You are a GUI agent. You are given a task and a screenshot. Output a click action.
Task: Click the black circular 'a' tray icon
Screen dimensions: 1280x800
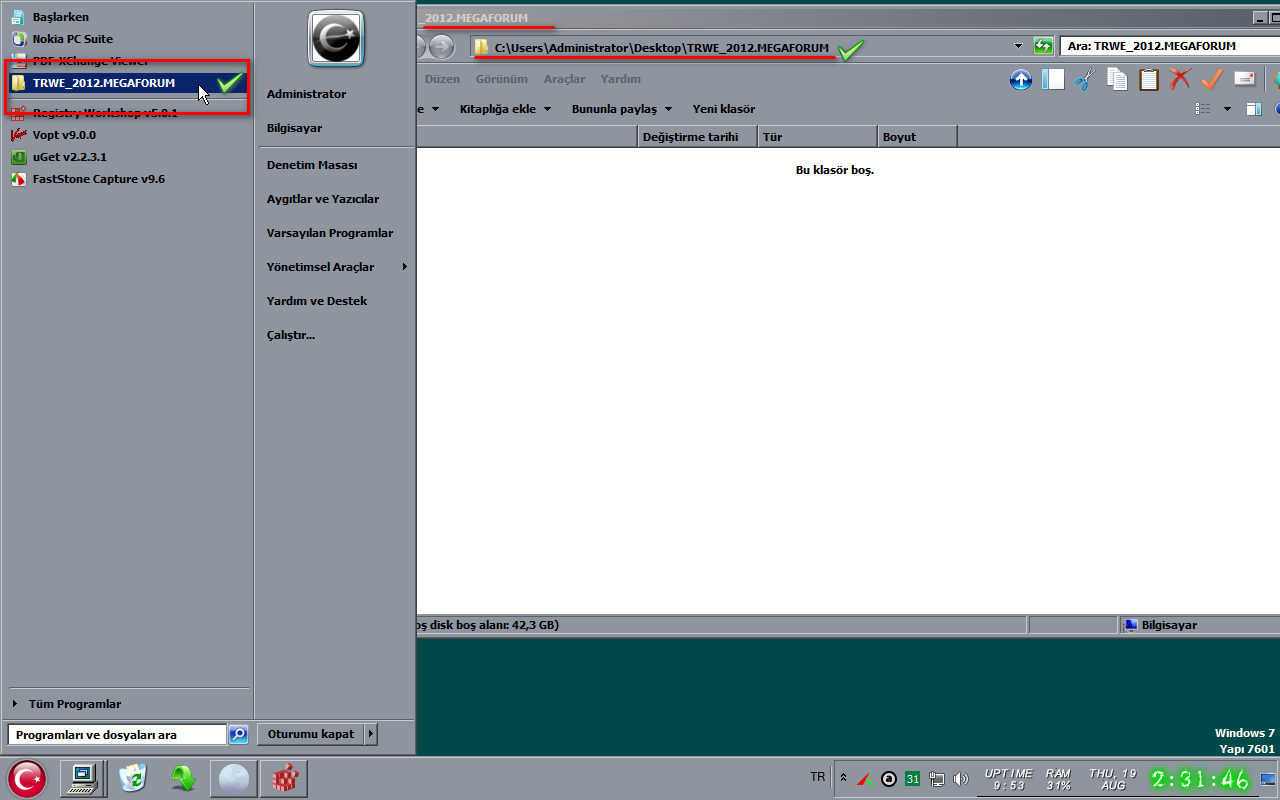click(x=888, y=778)
